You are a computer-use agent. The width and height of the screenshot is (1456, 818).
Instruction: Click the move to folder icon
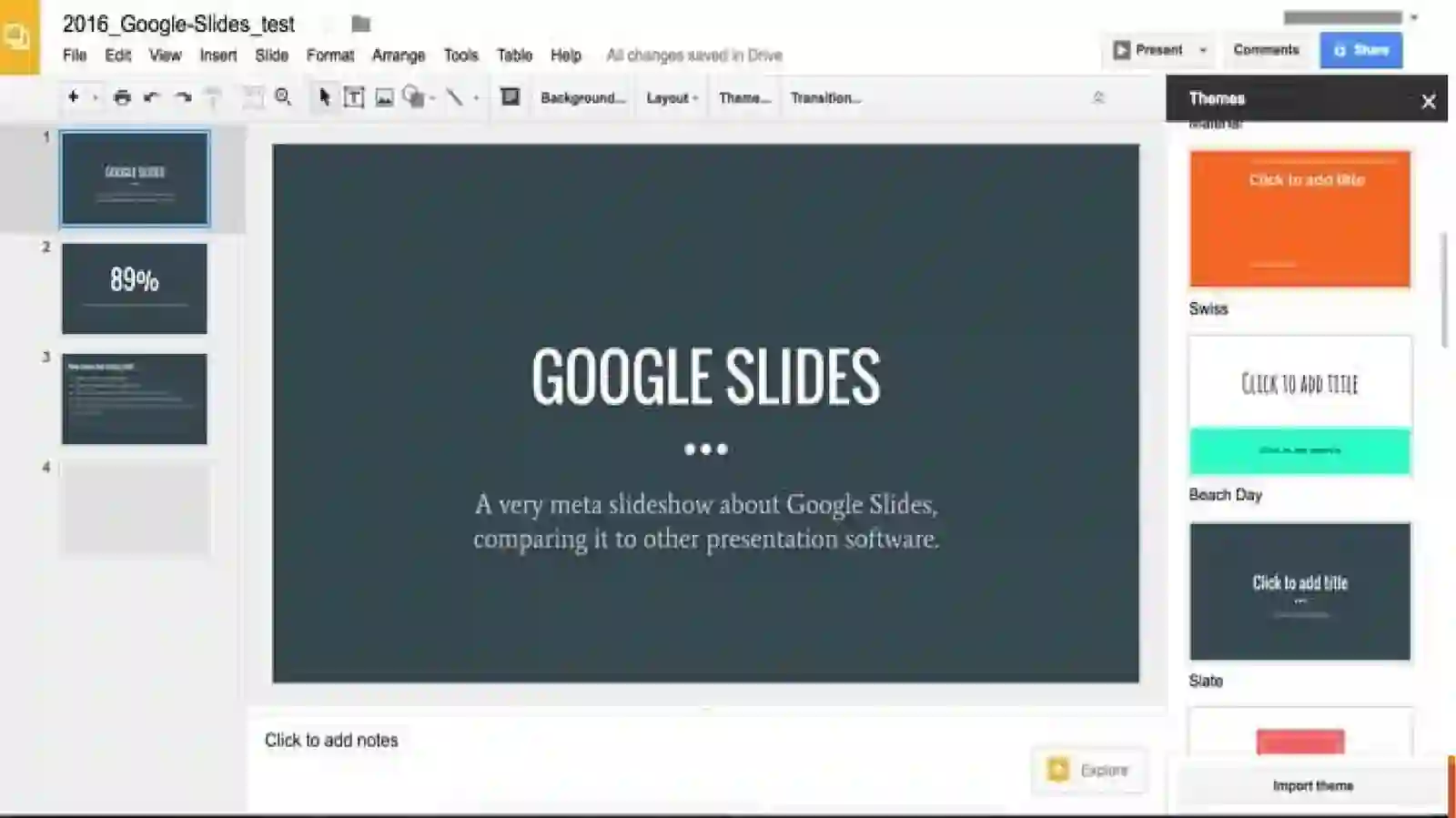(x=361, y=24)
